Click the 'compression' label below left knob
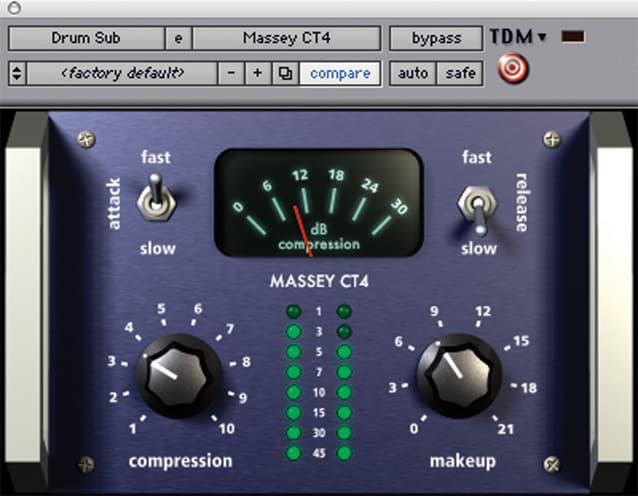638x496 pixels. (181, 461)
